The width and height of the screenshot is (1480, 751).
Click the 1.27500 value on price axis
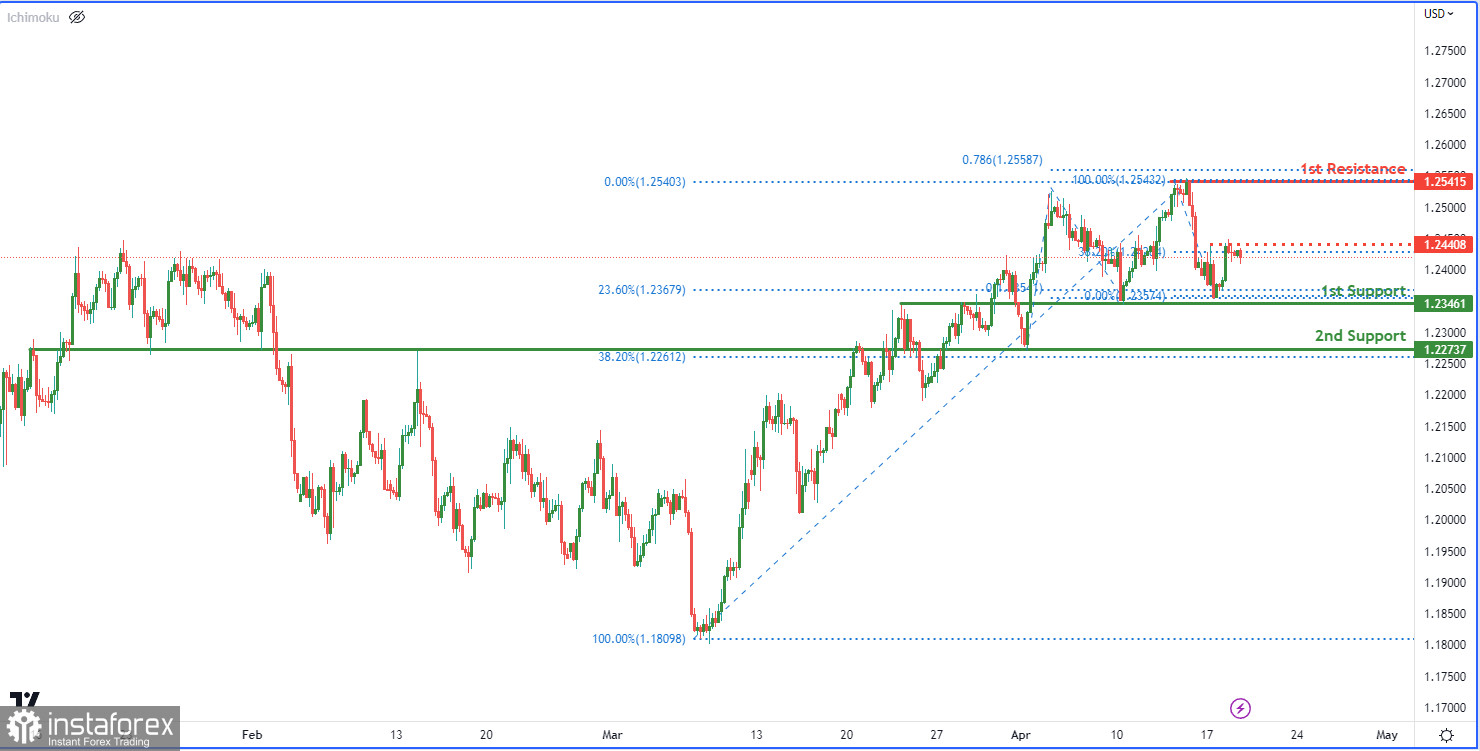coord(1443,51)
